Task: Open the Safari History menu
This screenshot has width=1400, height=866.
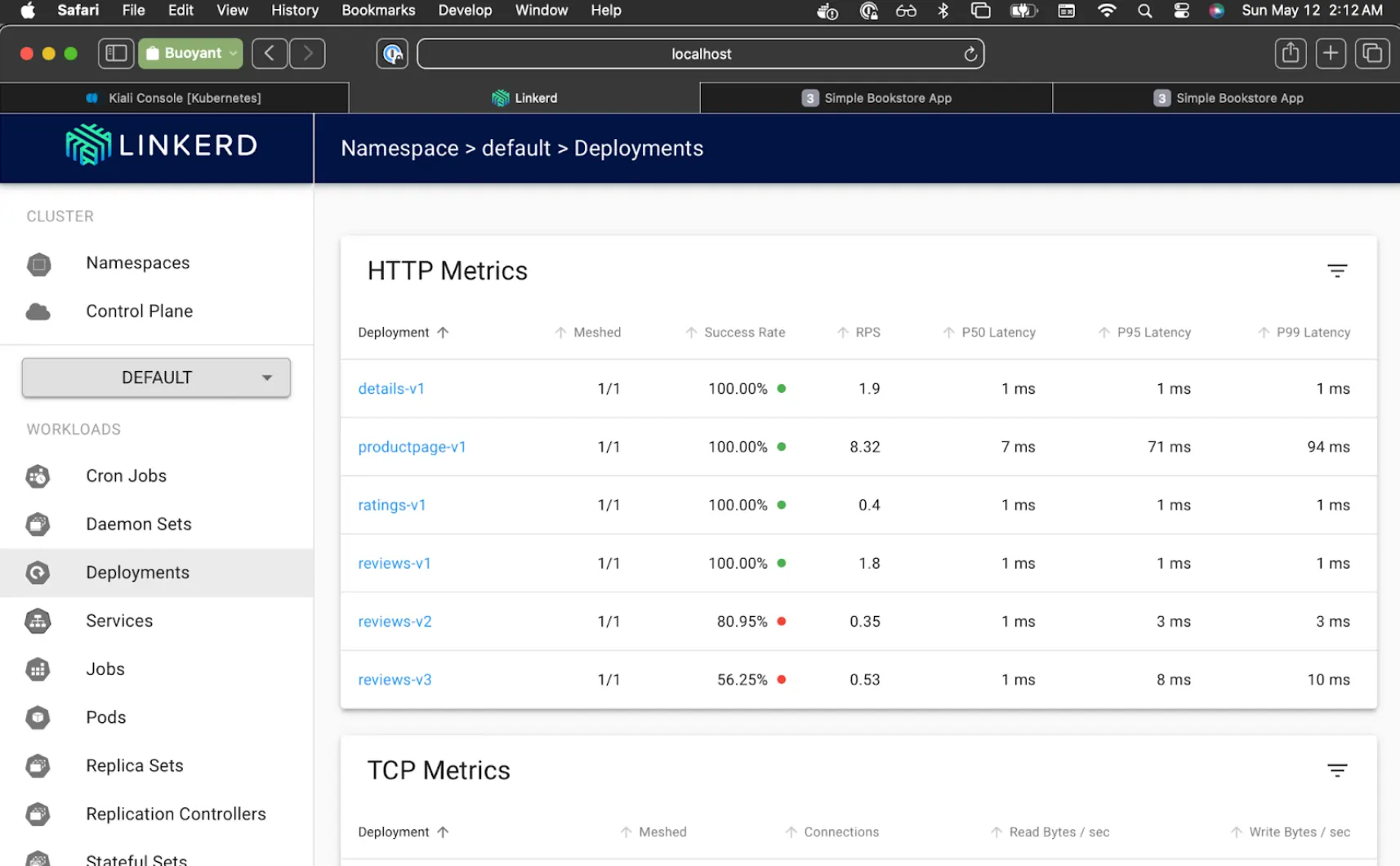Action: click(295, 11)
